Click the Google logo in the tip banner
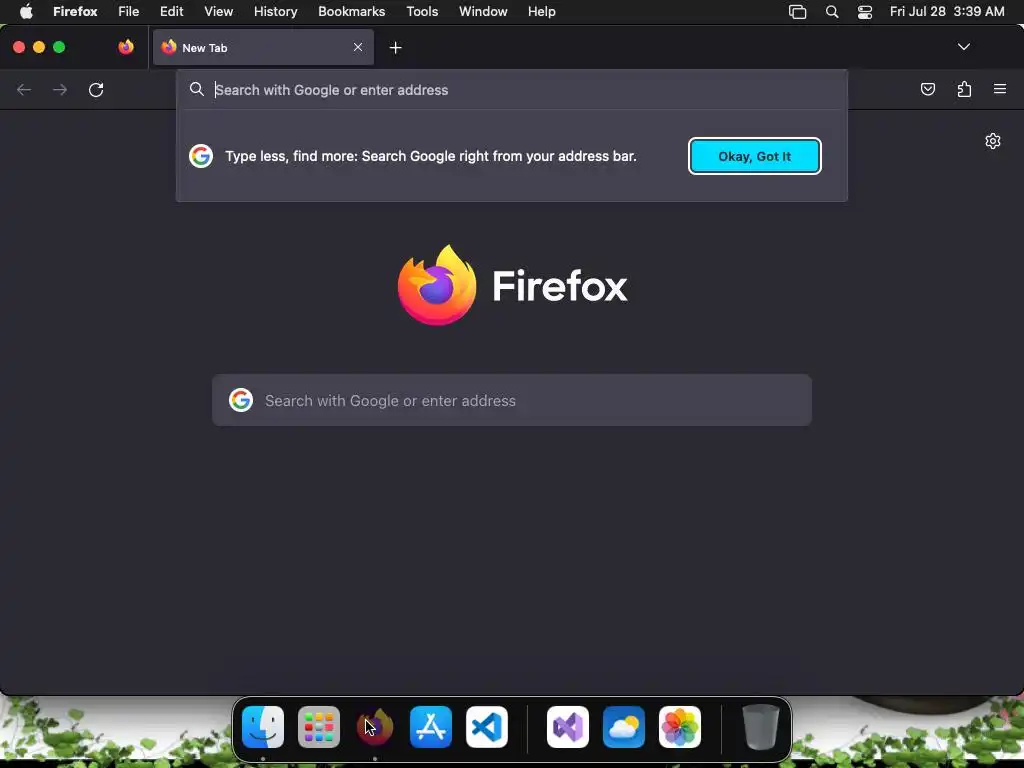 point(201,156)
